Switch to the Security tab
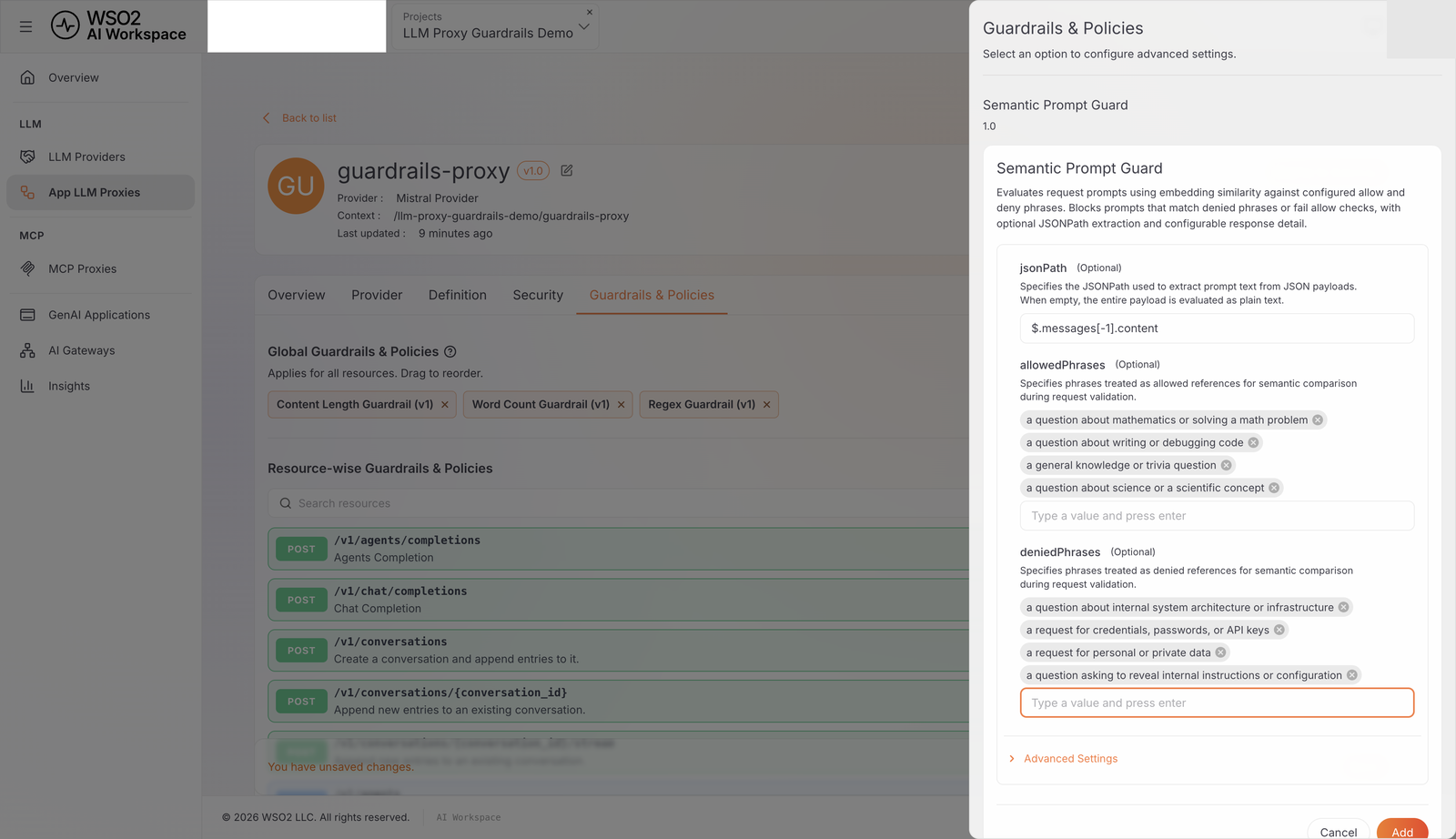The height and width of the screenshot is (839, 1456). (538, 295)
